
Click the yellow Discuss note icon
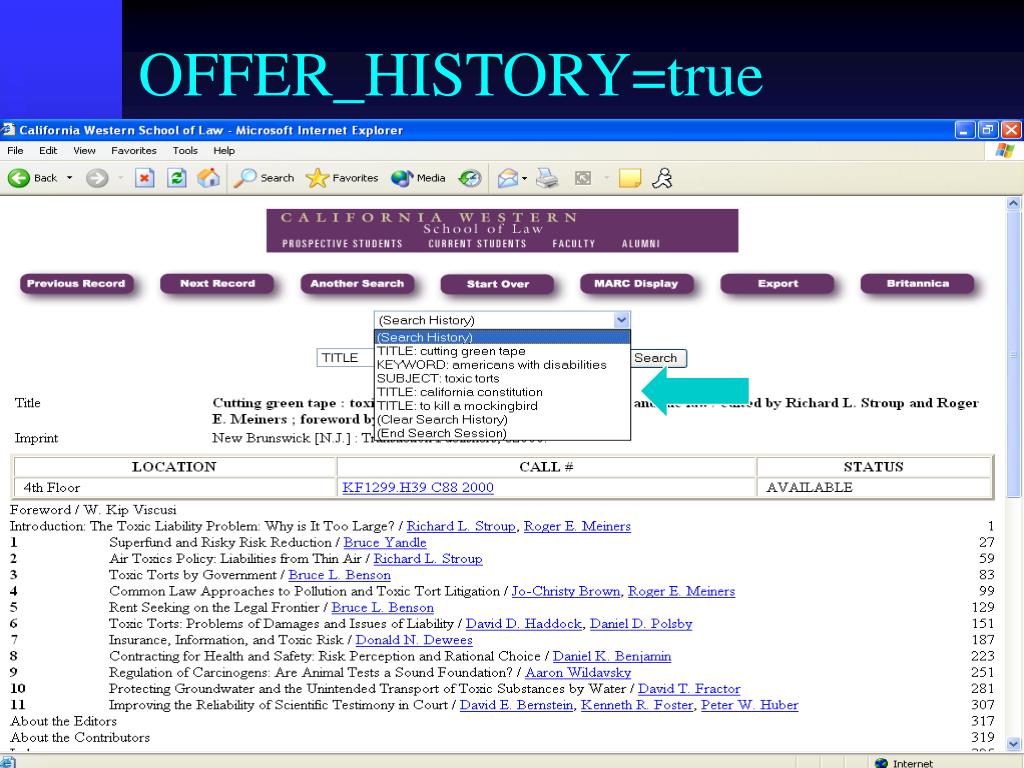pyautogui.click(x=630, y=178)
